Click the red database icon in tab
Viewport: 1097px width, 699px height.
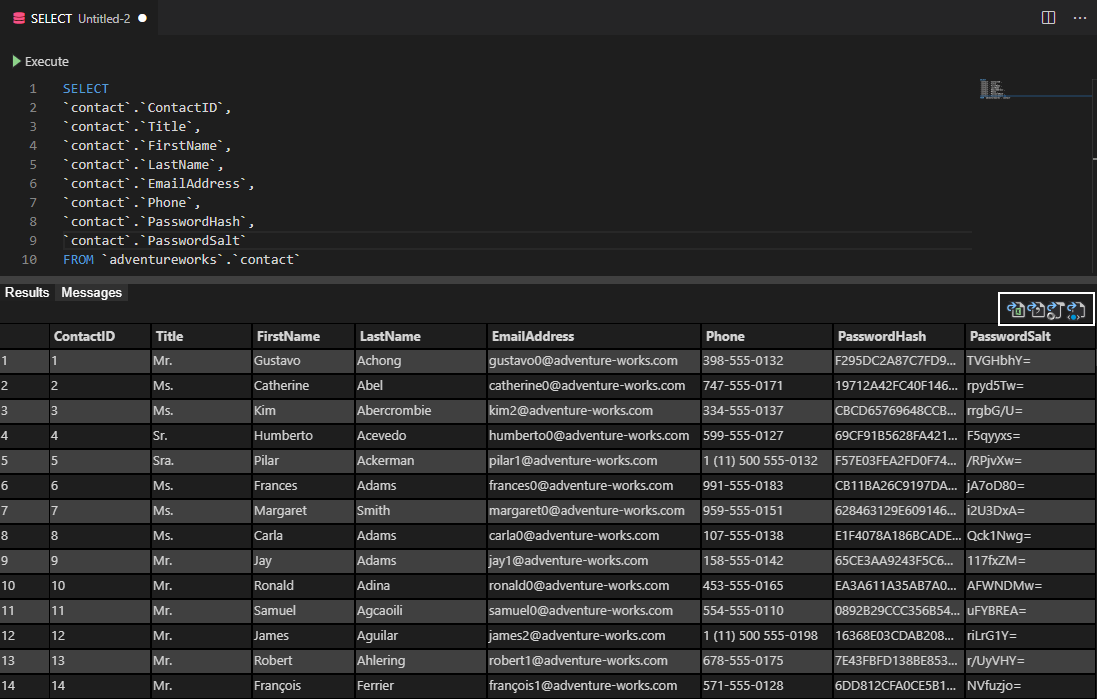point(19,18)
